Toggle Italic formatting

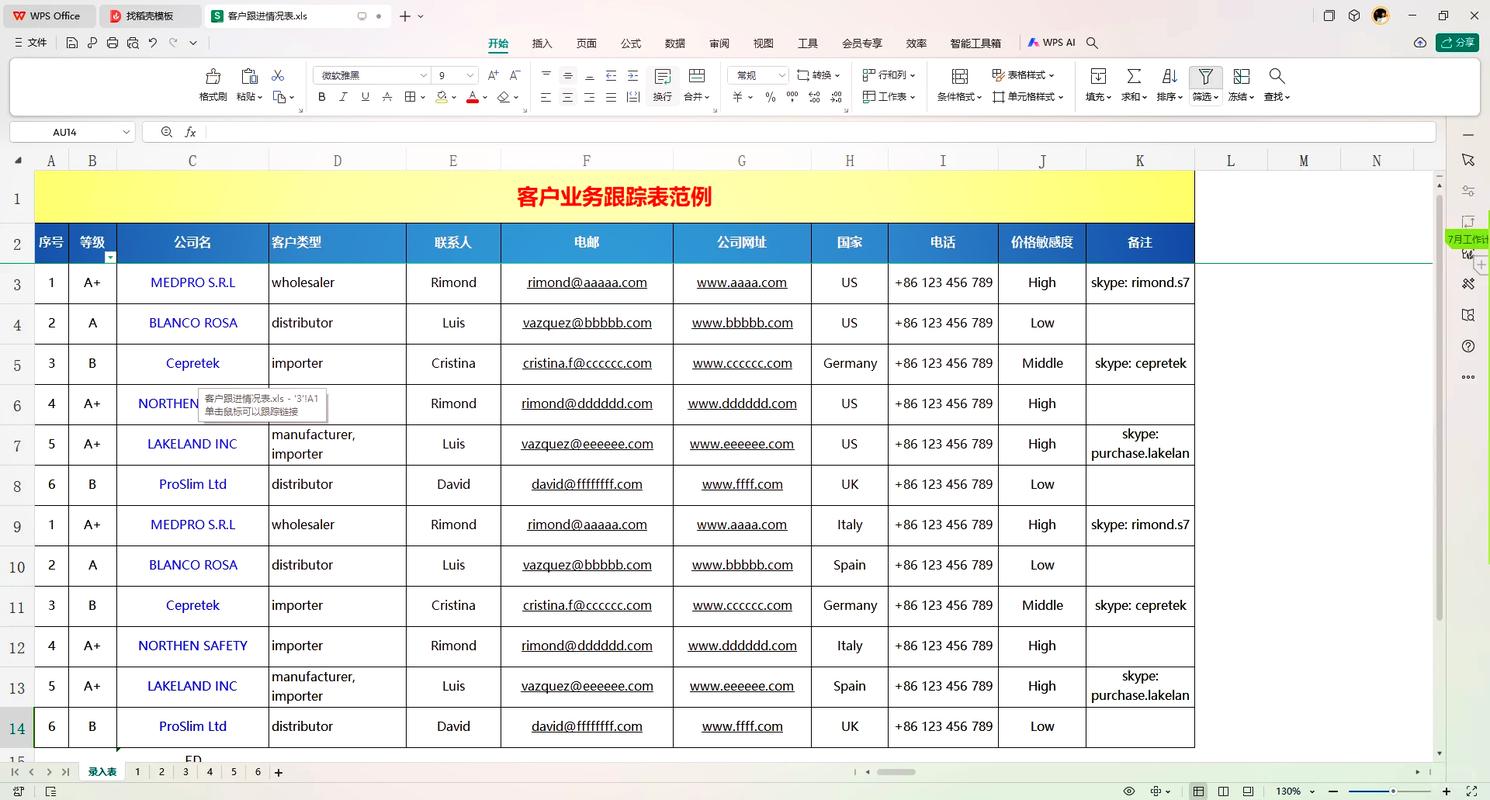pyautogui.click(x=343, y=97)
